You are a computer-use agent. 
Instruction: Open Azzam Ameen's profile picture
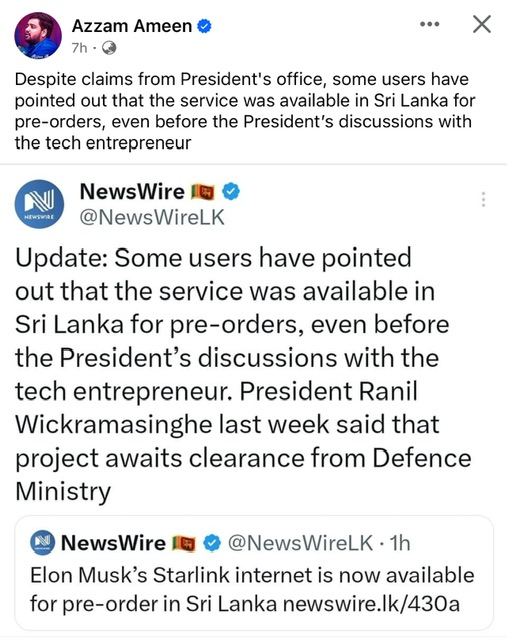[38, 35]
